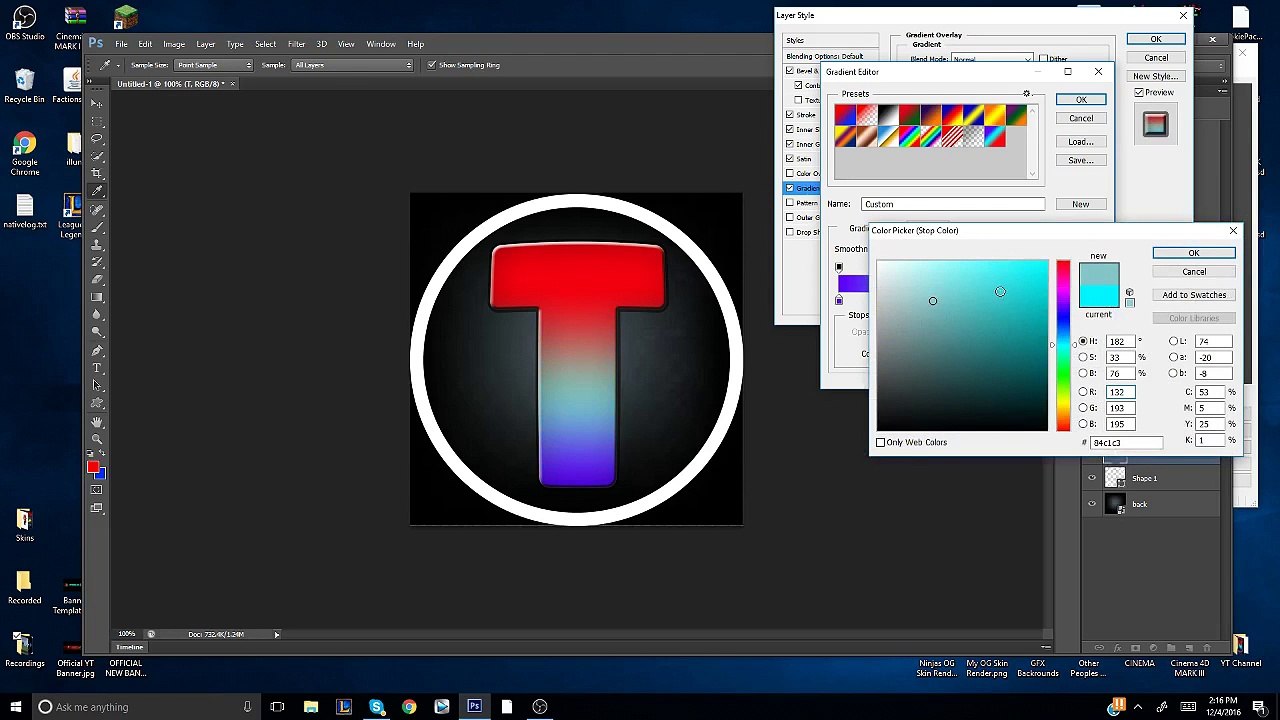Open the Image menu
The height and width of the screenshot is (720, 1280).
(x=174, y=44)
